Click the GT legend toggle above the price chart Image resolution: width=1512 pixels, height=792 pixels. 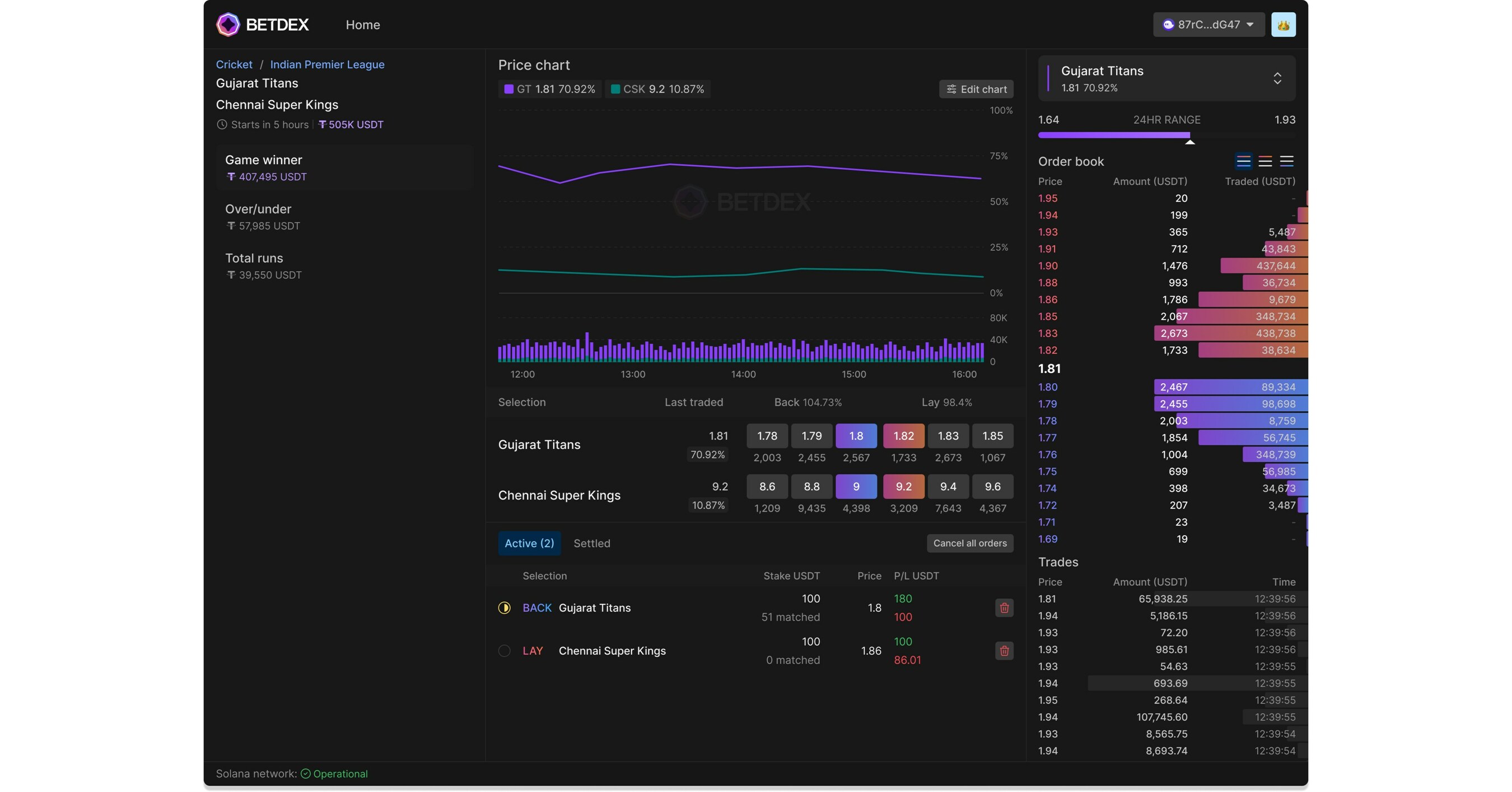click(x=549, y=88)
